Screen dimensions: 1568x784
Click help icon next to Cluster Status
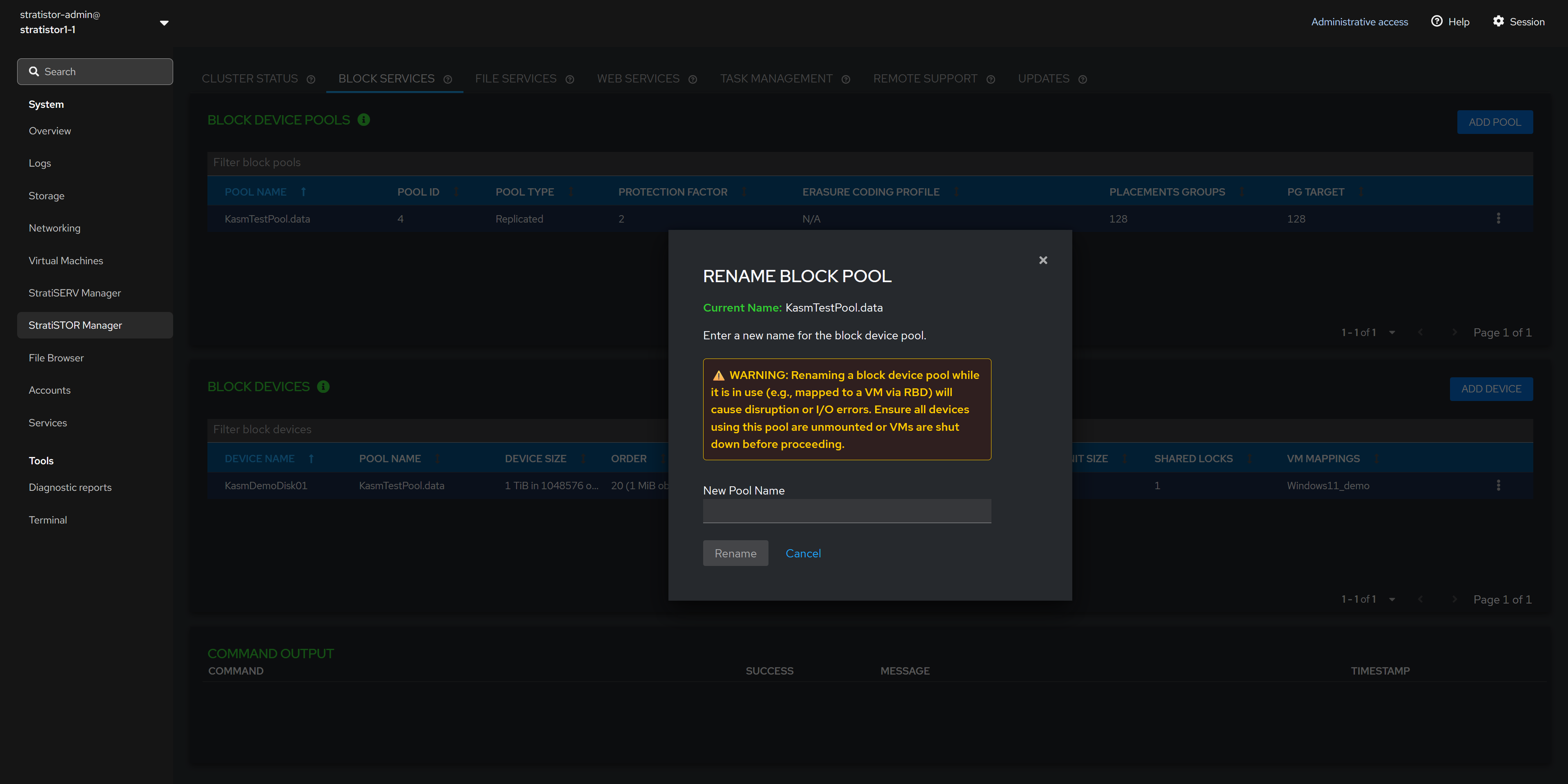[311, 79]
